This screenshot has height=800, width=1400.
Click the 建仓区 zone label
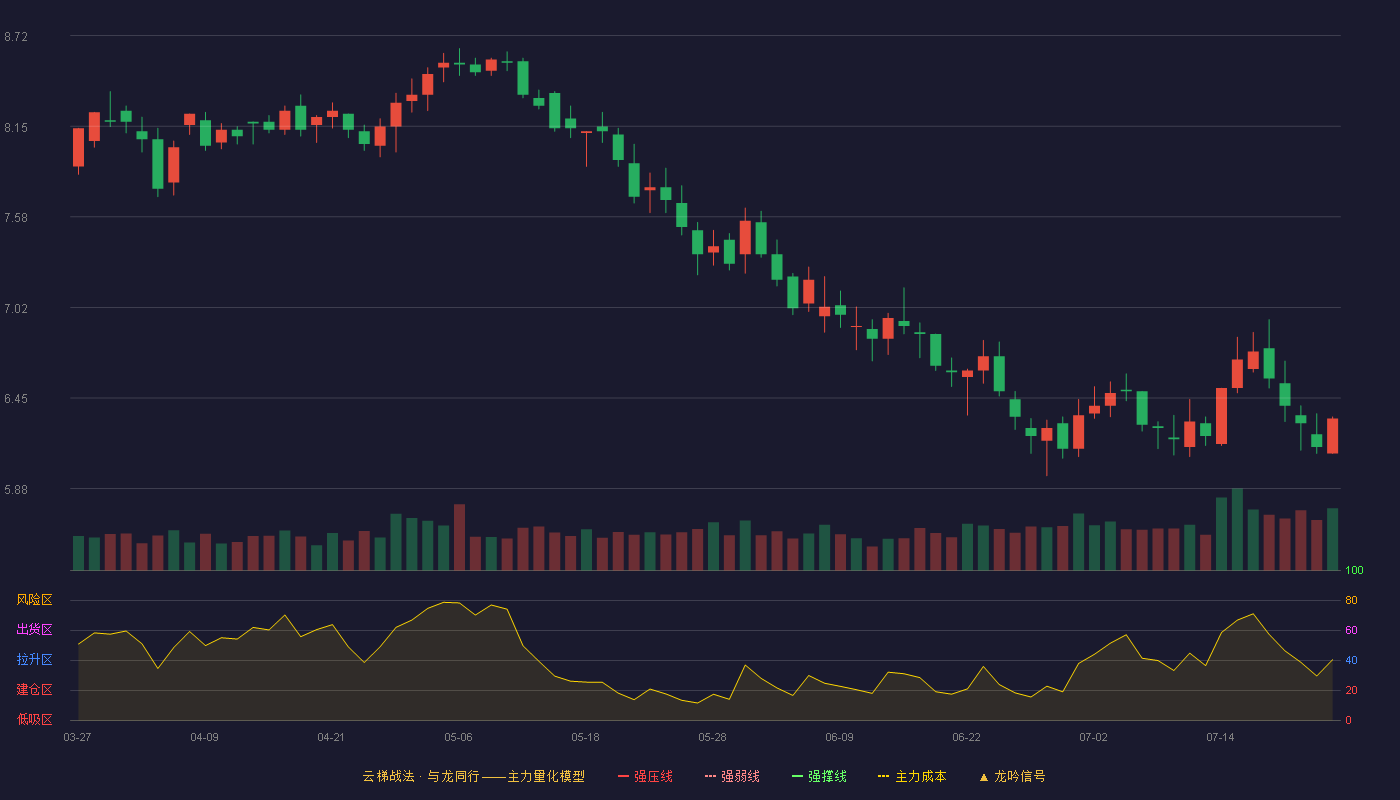point(34,690)
